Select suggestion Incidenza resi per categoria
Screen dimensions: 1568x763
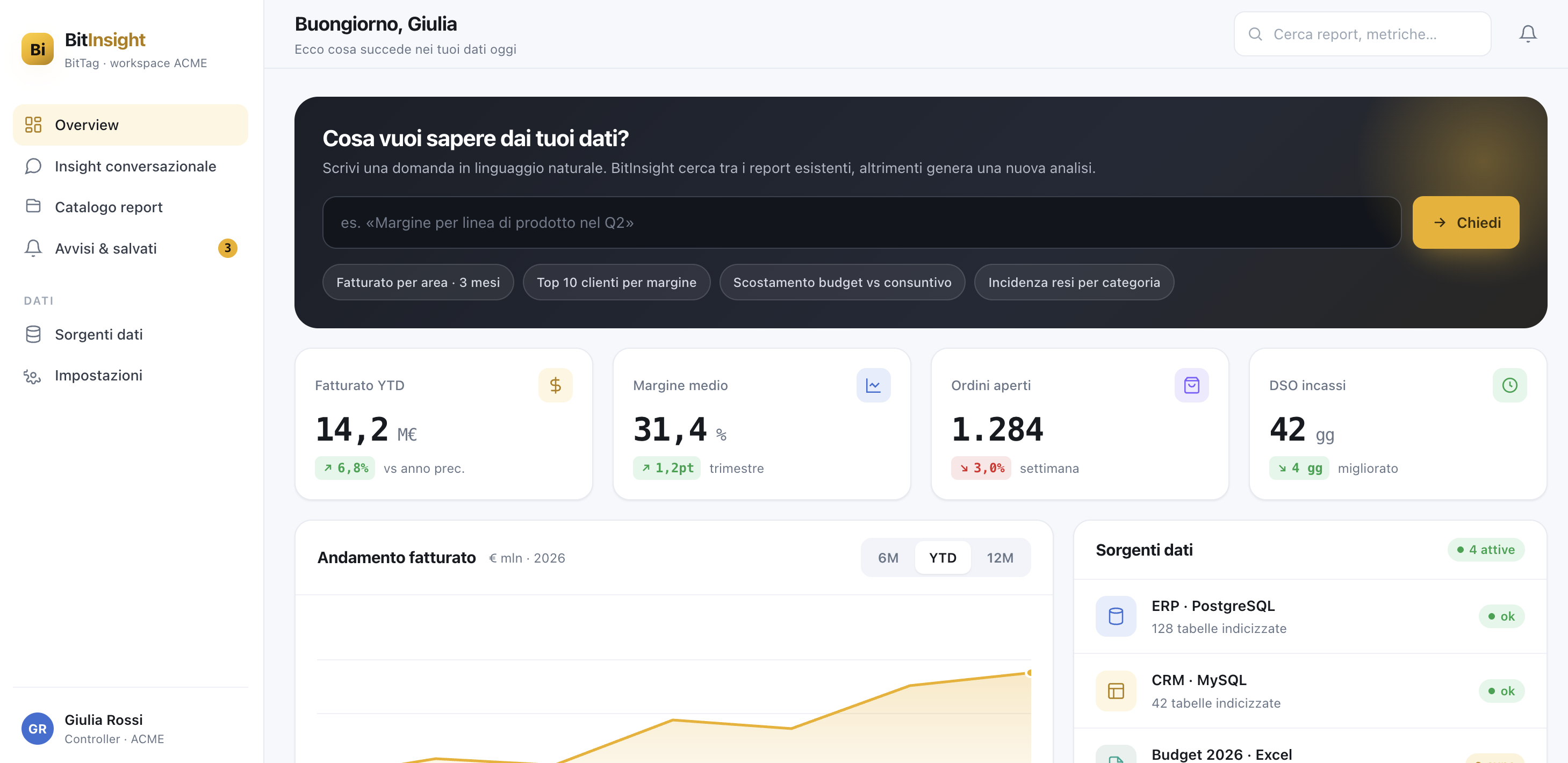1074,282
